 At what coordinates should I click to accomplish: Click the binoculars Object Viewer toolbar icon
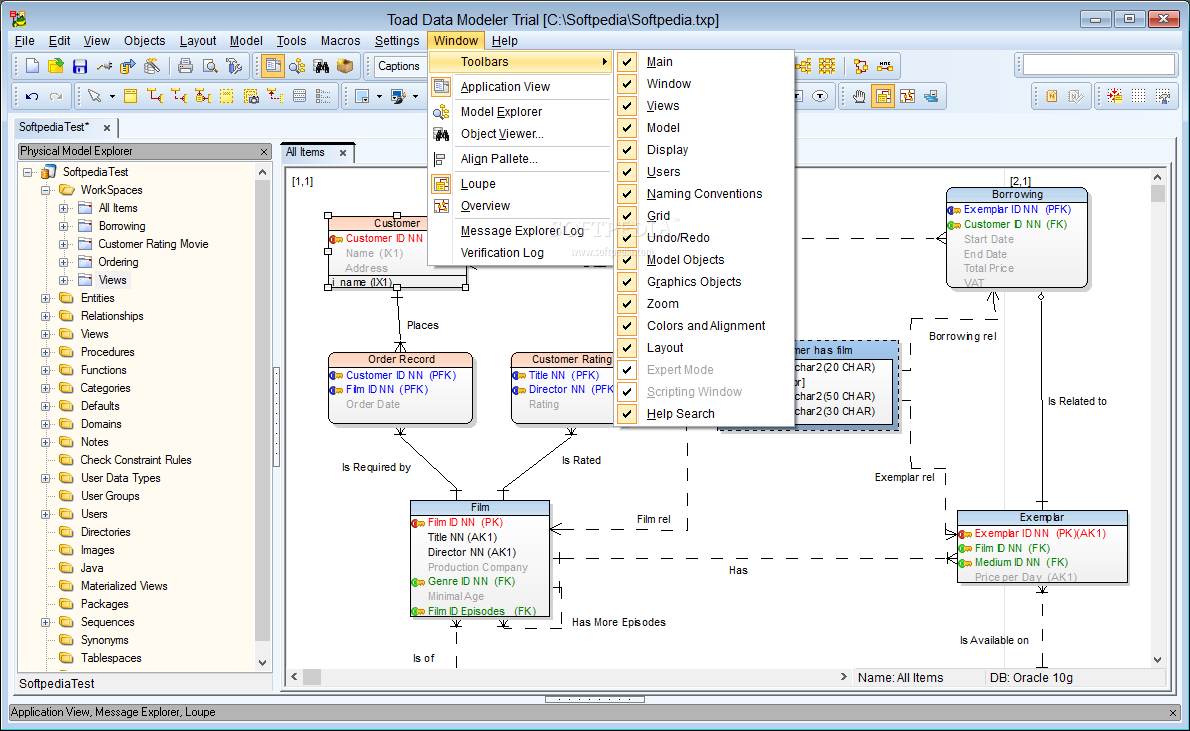click(321, 66)
